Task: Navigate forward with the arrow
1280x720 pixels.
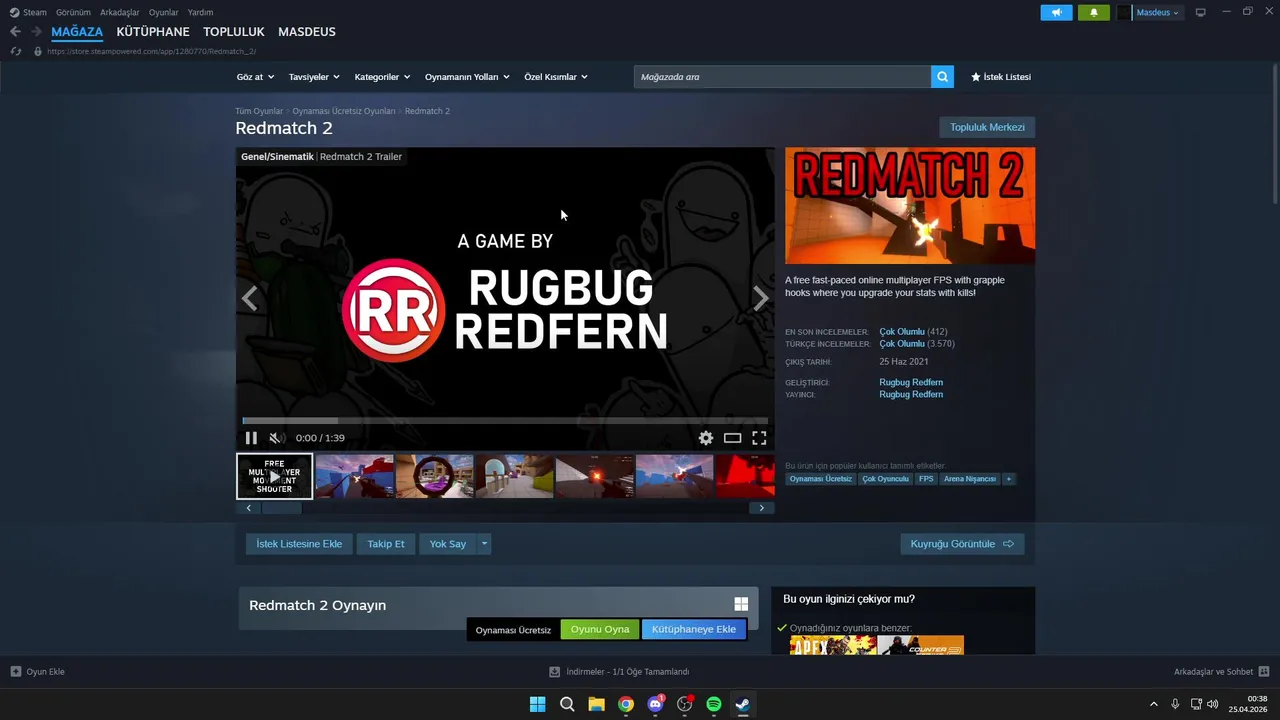Action: pyautogui.click(x=36, y=32)
